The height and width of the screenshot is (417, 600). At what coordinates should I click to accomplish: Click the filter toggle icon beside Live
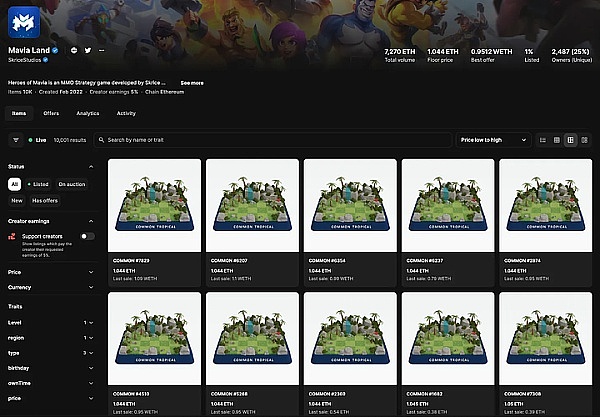[15, 141]
